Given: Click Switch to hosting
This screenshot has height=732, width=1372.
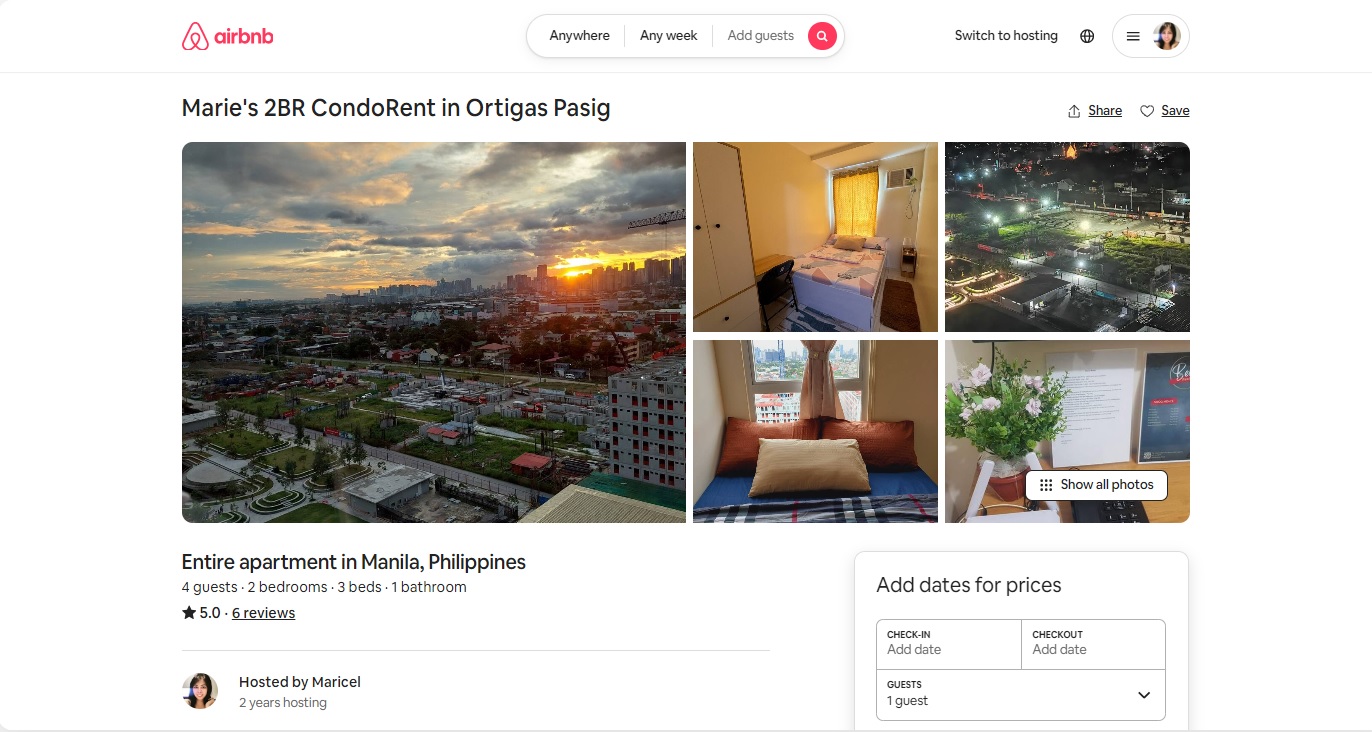Looking at the screenshot, I should tap(1006, 36).
